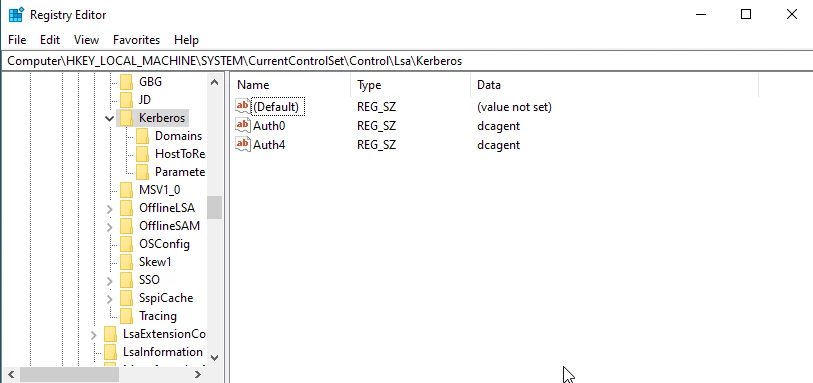Click the string icon of (Default) value
813x383 pixels.
(x=243, y=106)
